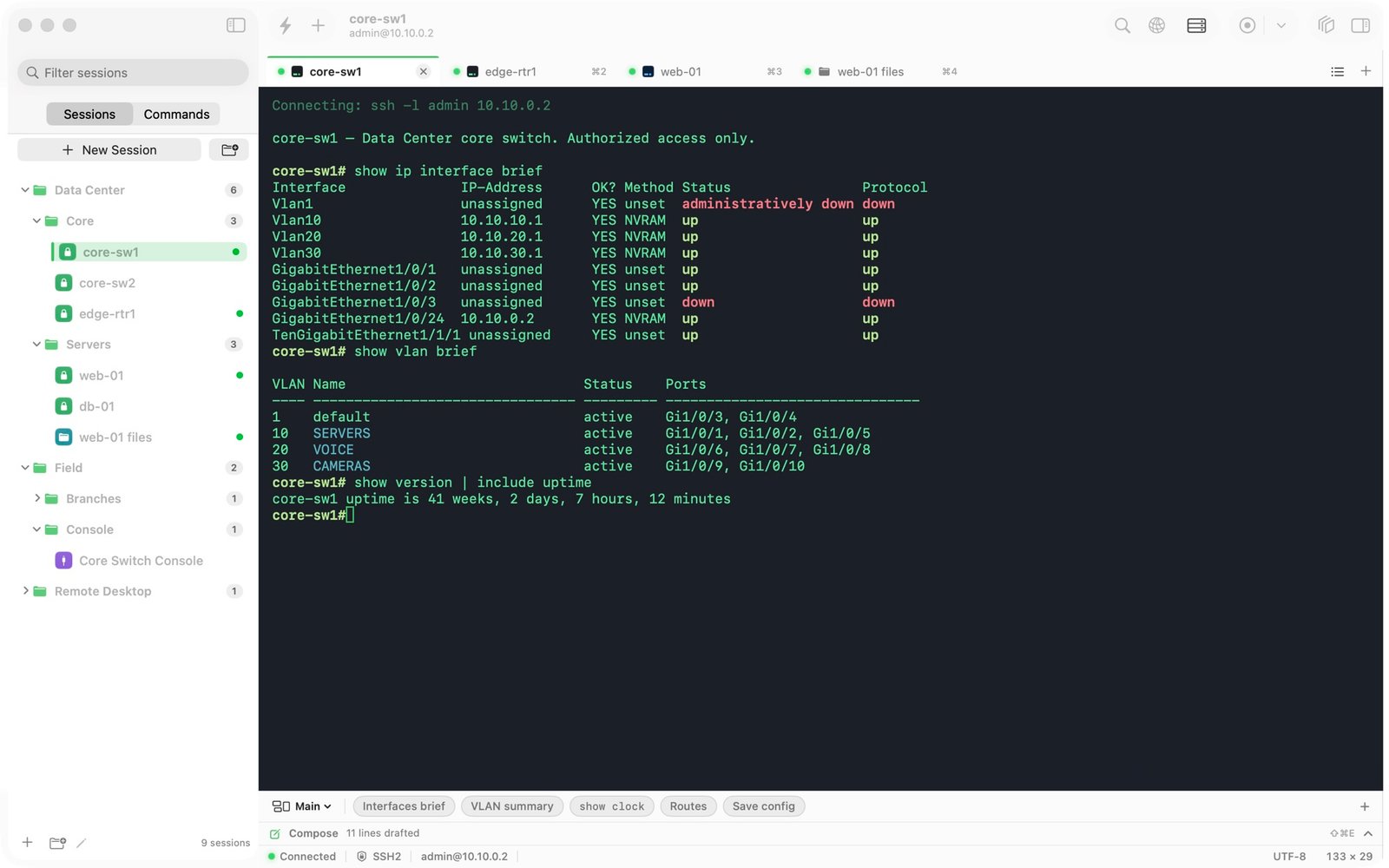Run Interfaces brief snippet
1389x868 pixels.
[404, 806]
